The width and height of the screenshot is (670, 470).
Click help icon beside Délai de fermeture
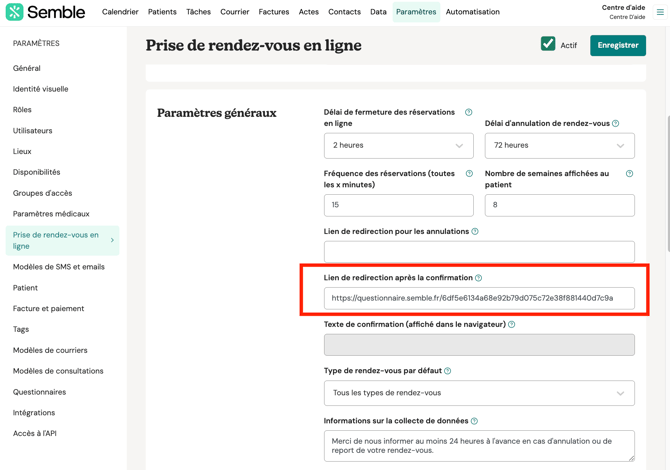point(468,112)
